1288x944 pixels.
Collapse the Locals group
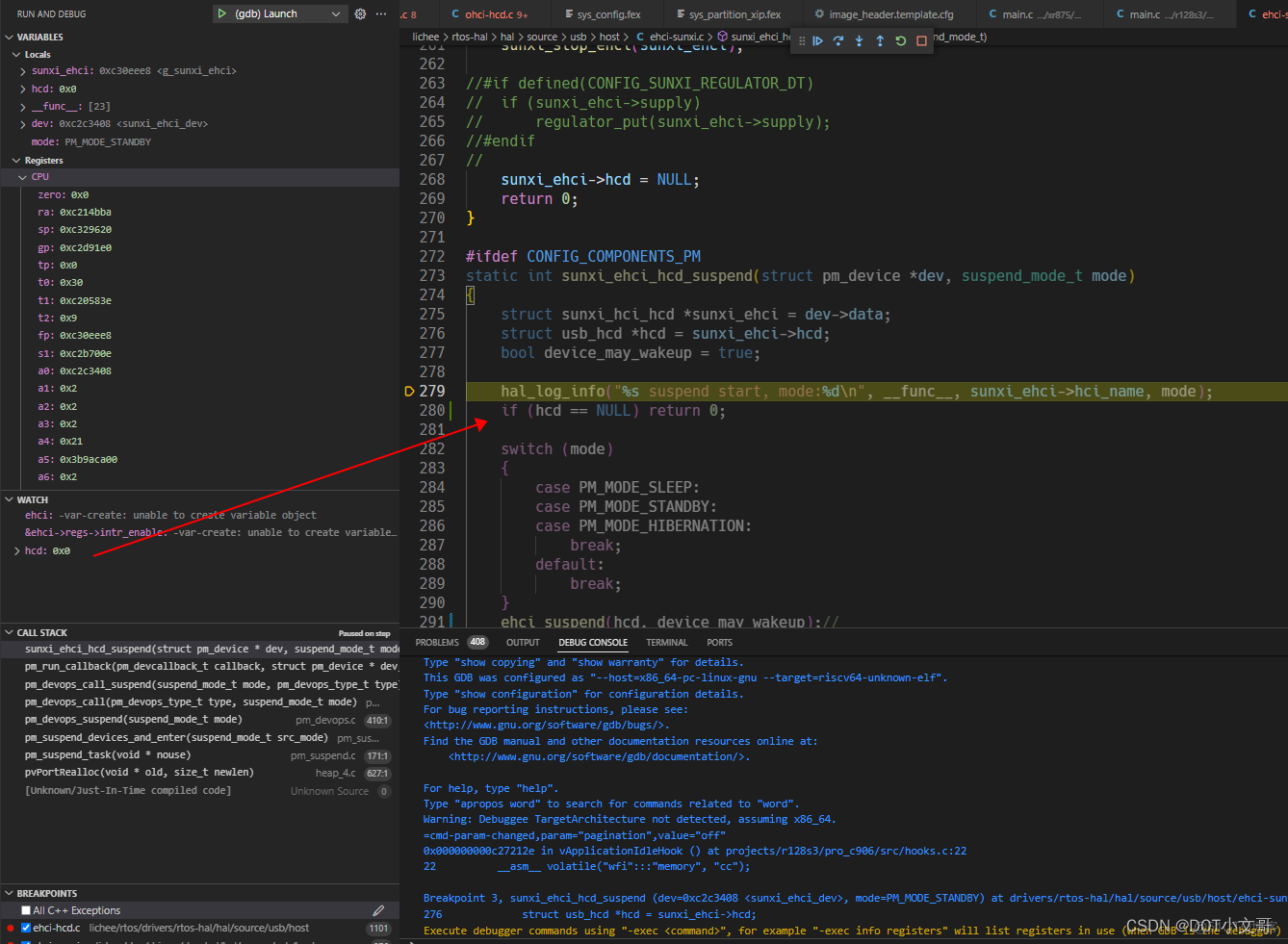pyautogui.click(x=16, y=55)
